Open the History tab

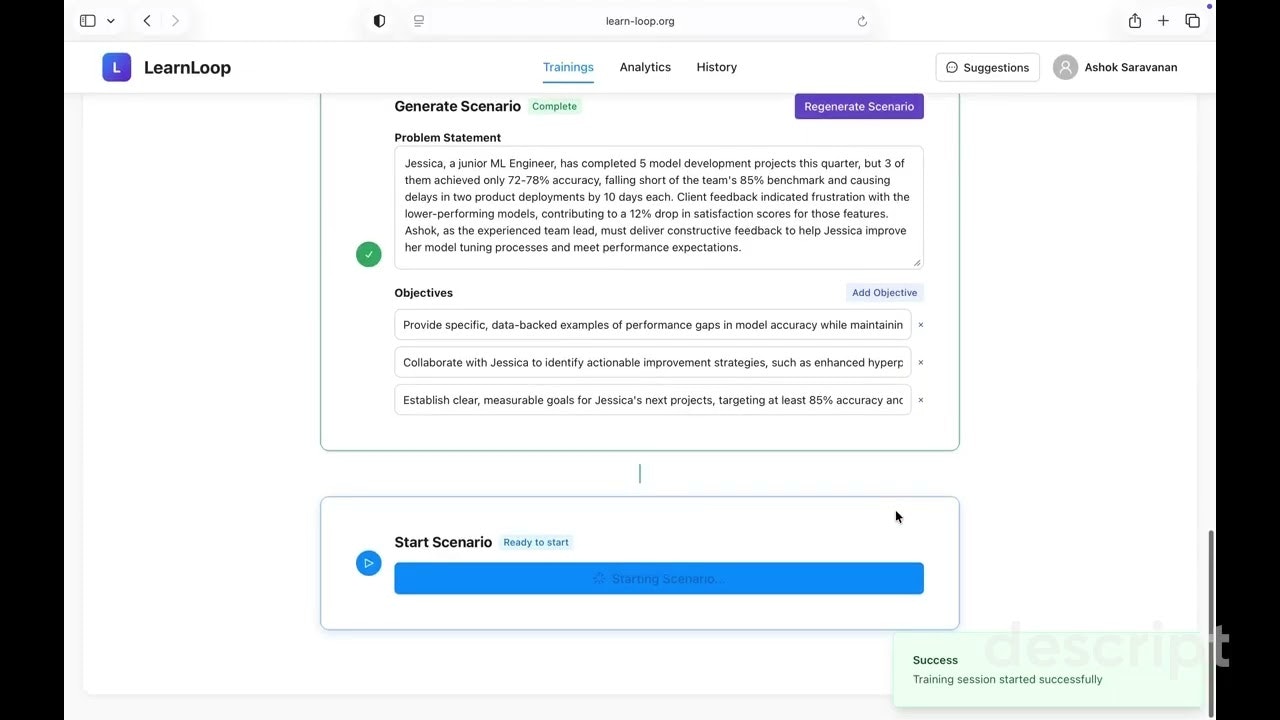[x=716, y=67]
